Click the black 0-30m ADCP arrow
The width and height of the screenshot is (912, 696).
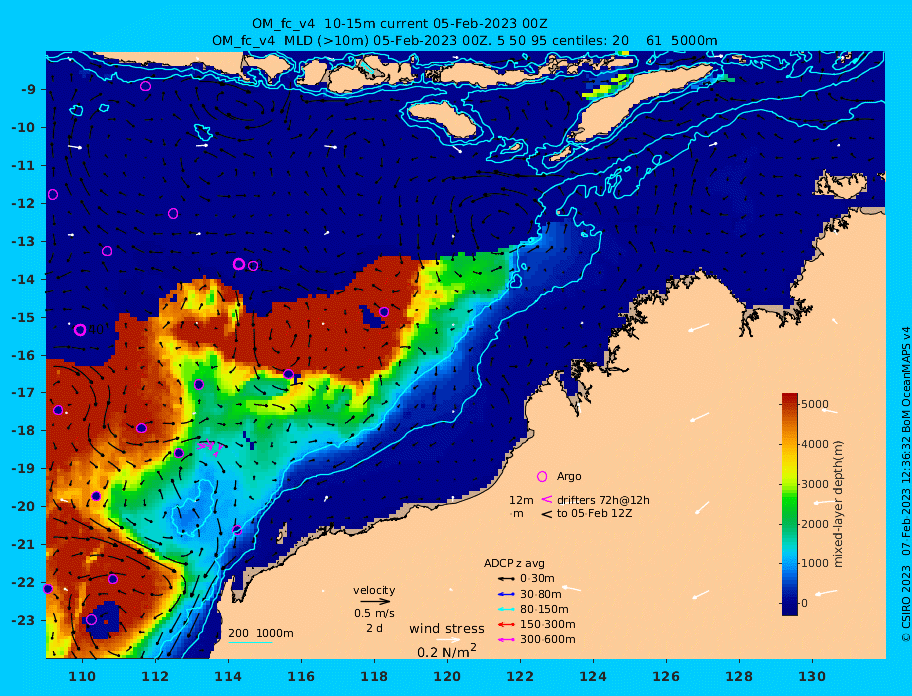point(505,579)
